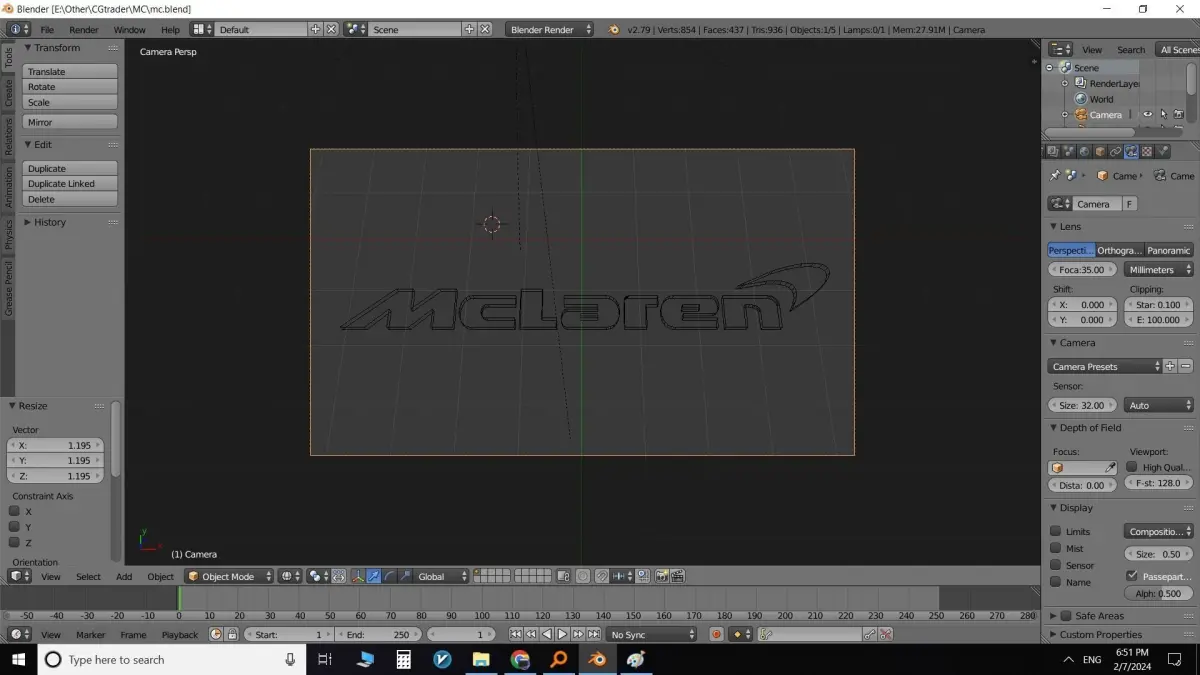Open the Add menu in 3D viewport header
Image resolution: width=1200 pixels, height=675 pixels.
[x=124, y=576]
